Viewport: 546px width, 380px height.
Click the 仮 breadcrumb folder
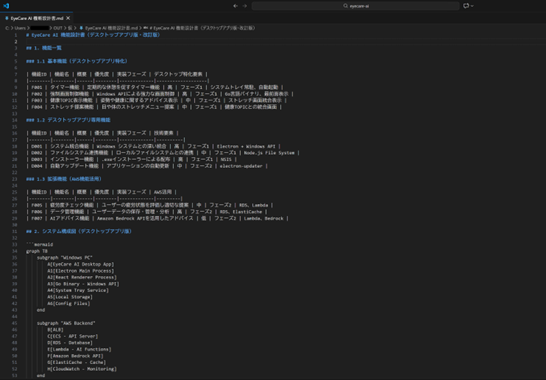point(70,28)
